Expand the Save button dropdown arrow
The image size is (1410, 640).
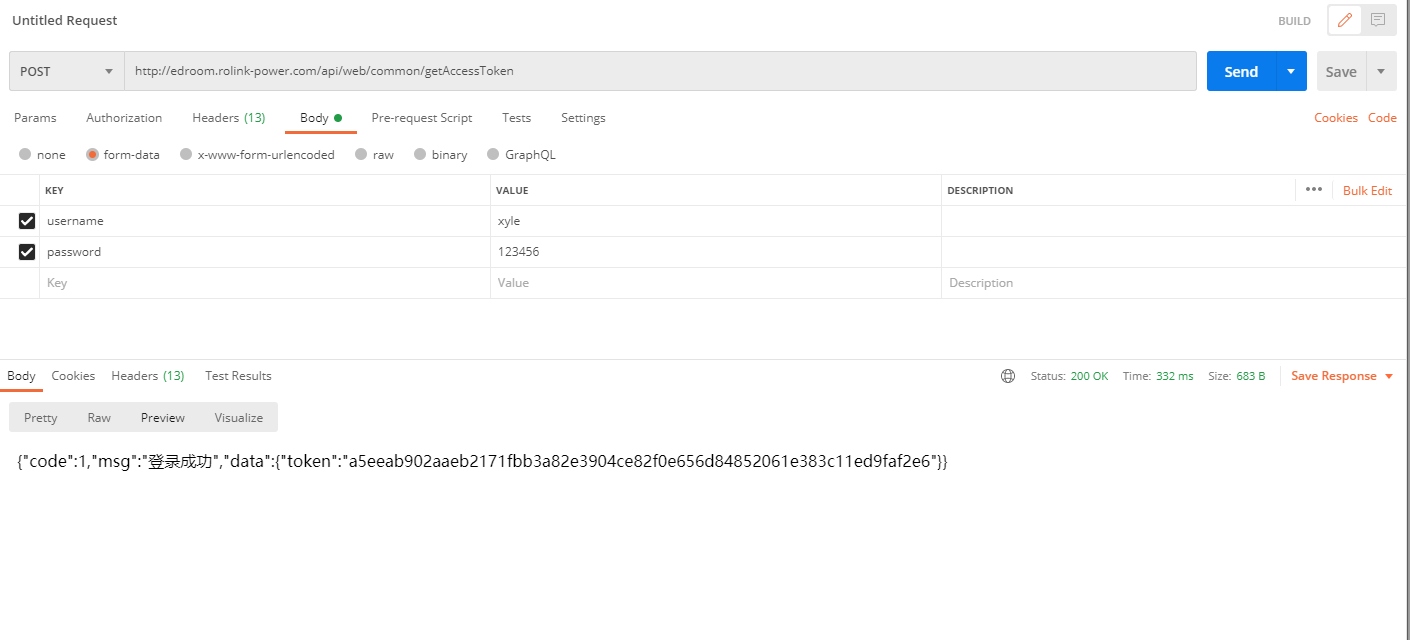pyautogui.click(x=1381, y=71)
